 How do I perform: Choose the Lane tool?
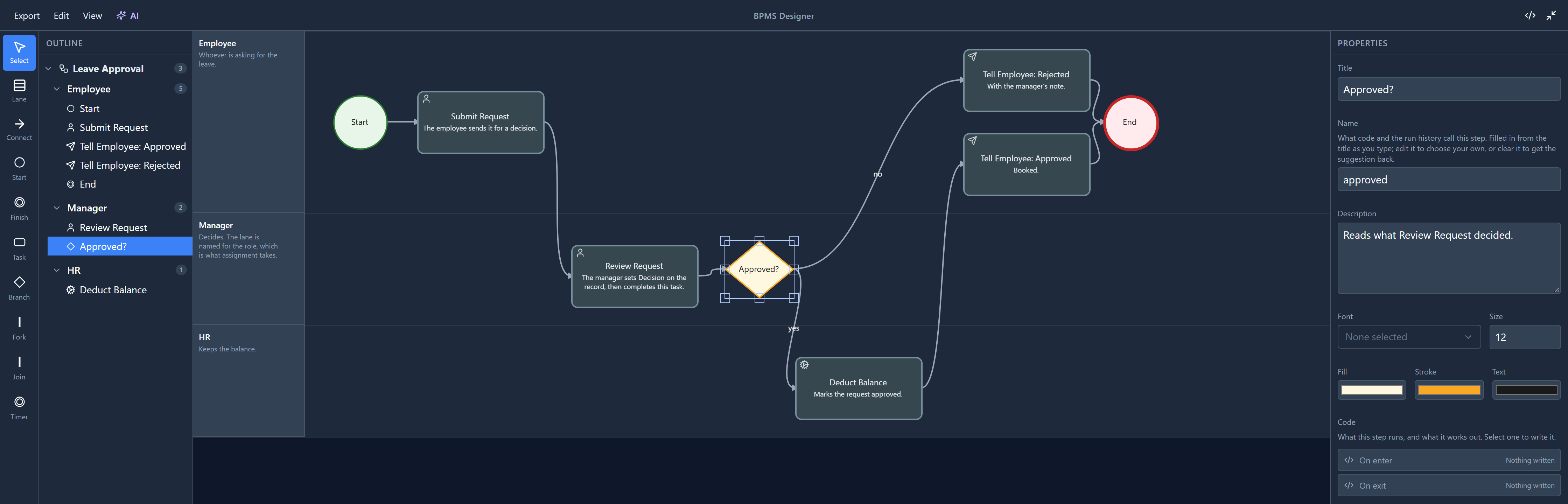click(x=19, y=91)
